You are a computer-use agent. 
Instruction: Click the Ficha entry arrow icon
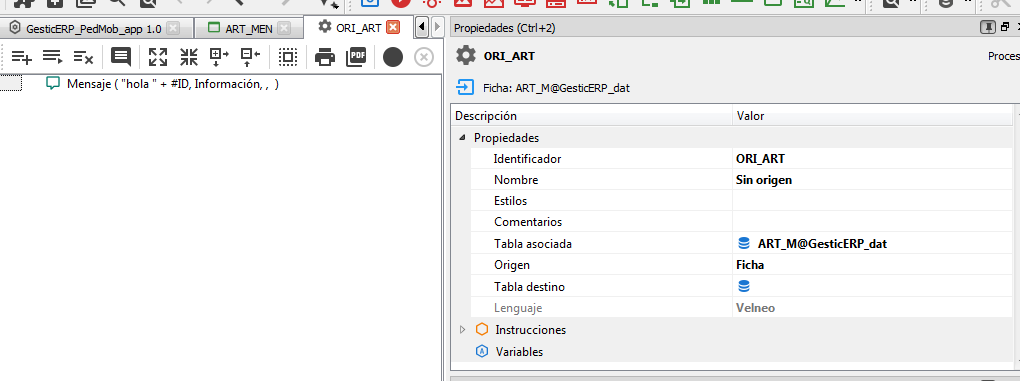tap(464, 87)
